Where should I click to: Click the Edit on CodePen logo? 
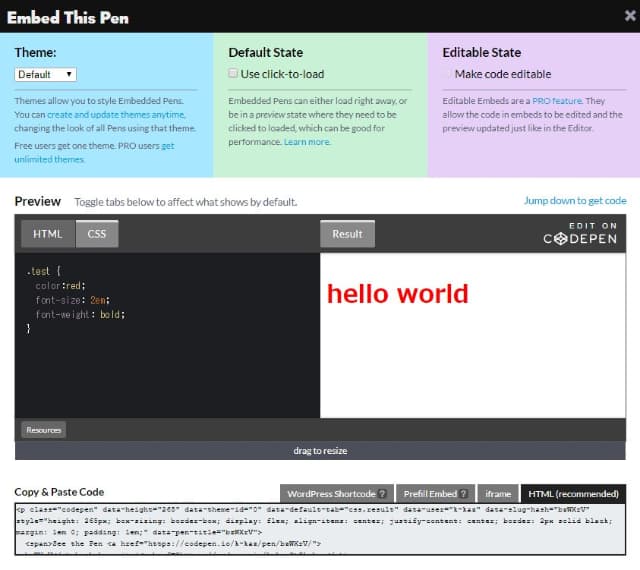[x=580, y=234]
